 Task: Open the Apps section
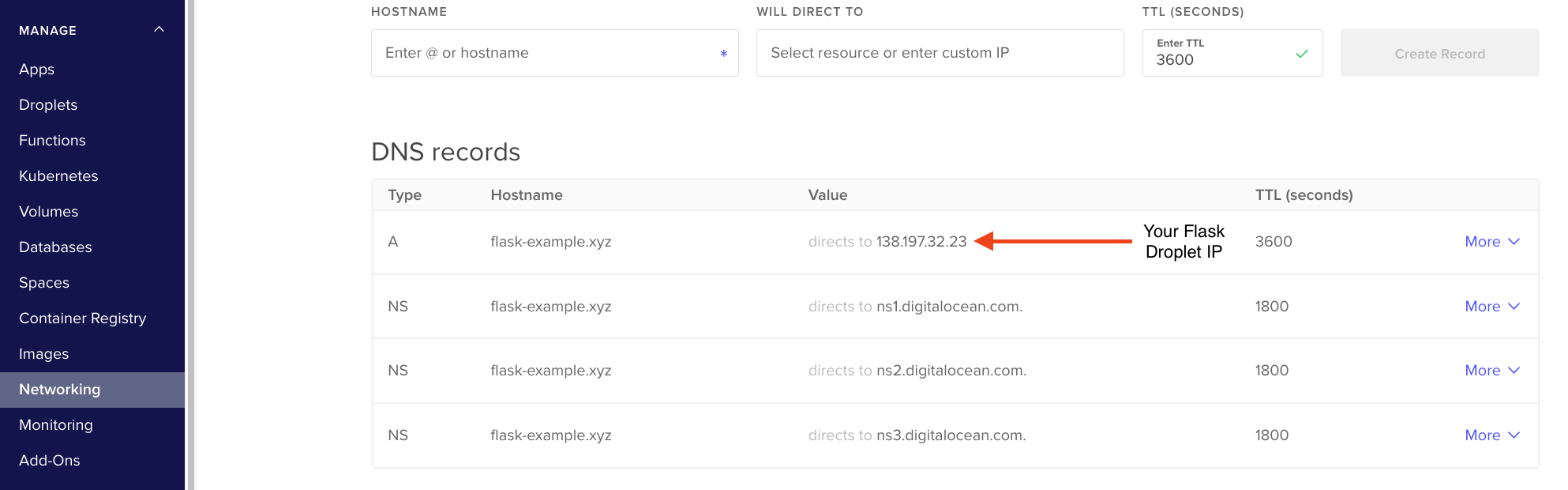36,69
